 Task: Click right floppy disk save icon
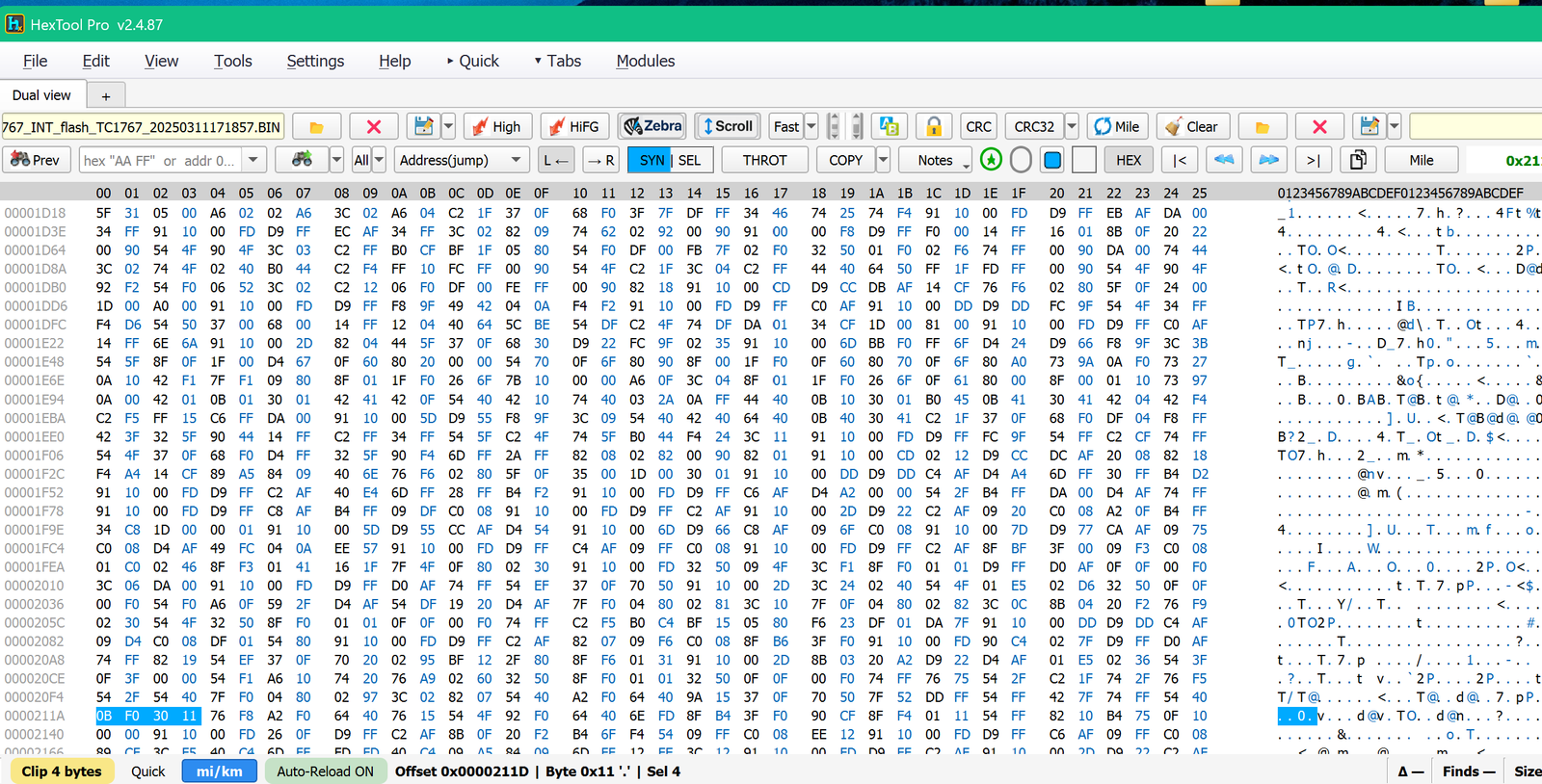[1369, 126]
